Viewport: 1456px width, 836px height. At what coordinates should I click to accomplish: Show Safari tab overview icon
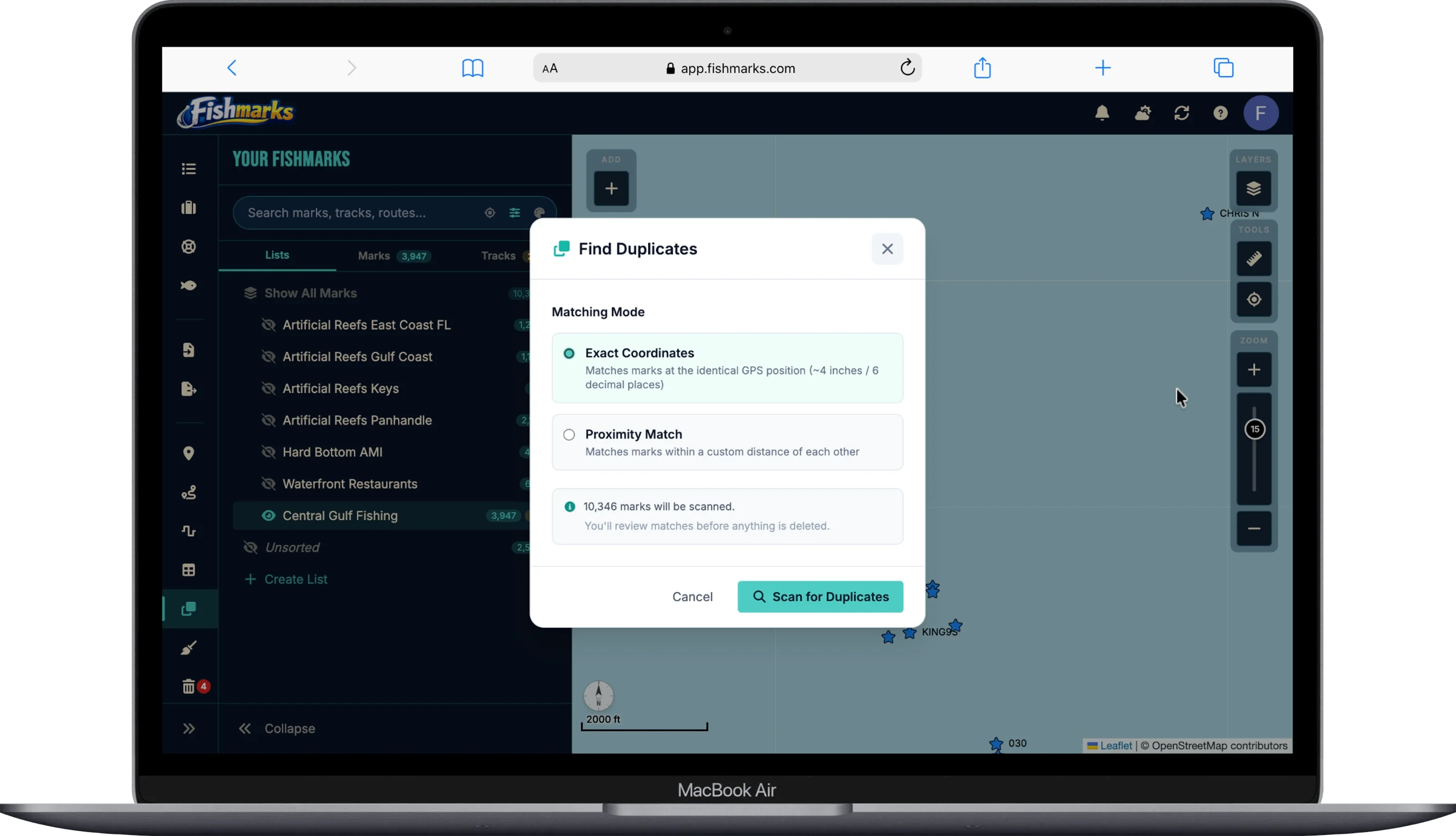(x=1223, y=68)
